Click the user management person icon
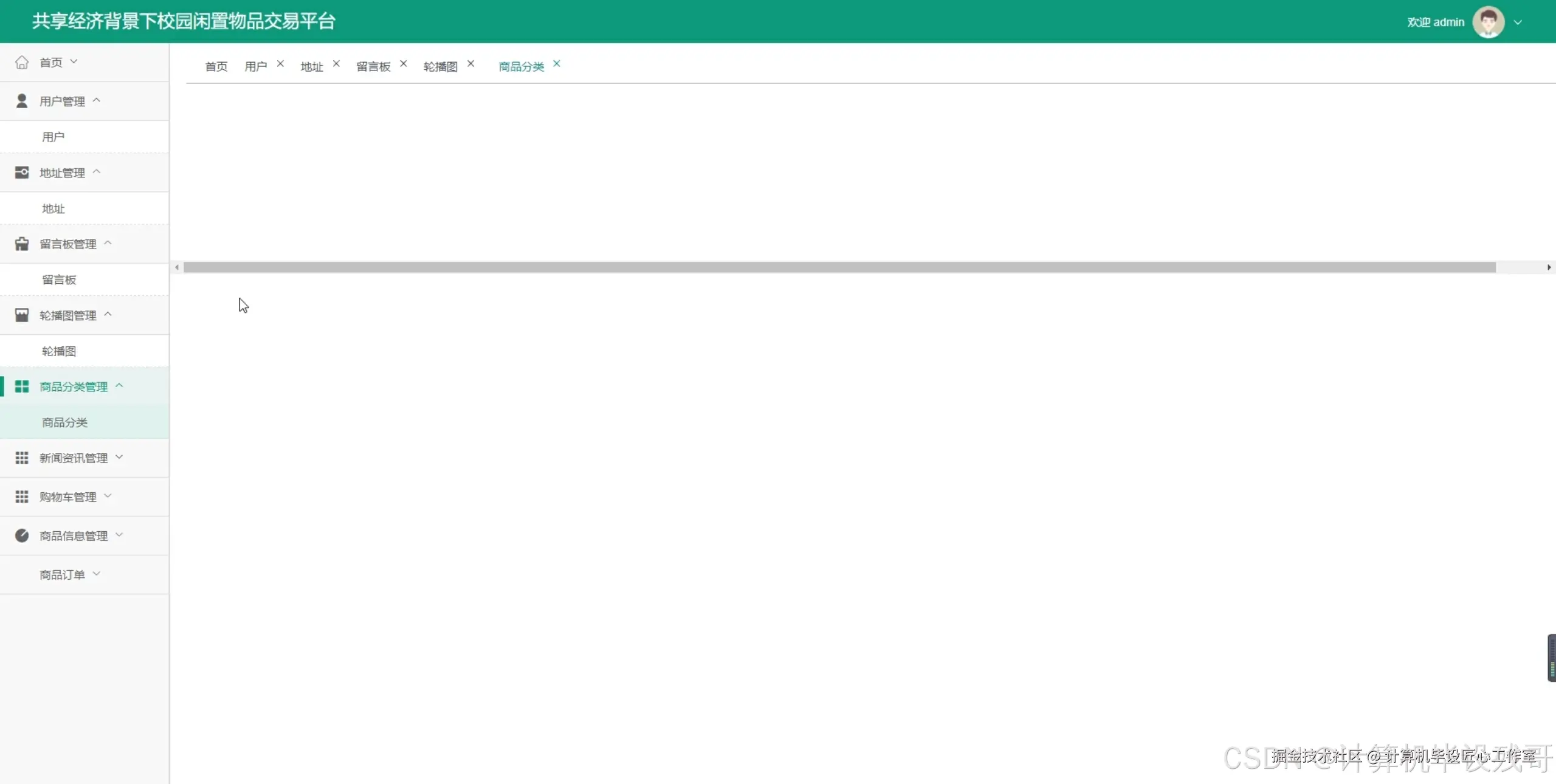The width and height of the screenshot is (1556, 784). 22,101
